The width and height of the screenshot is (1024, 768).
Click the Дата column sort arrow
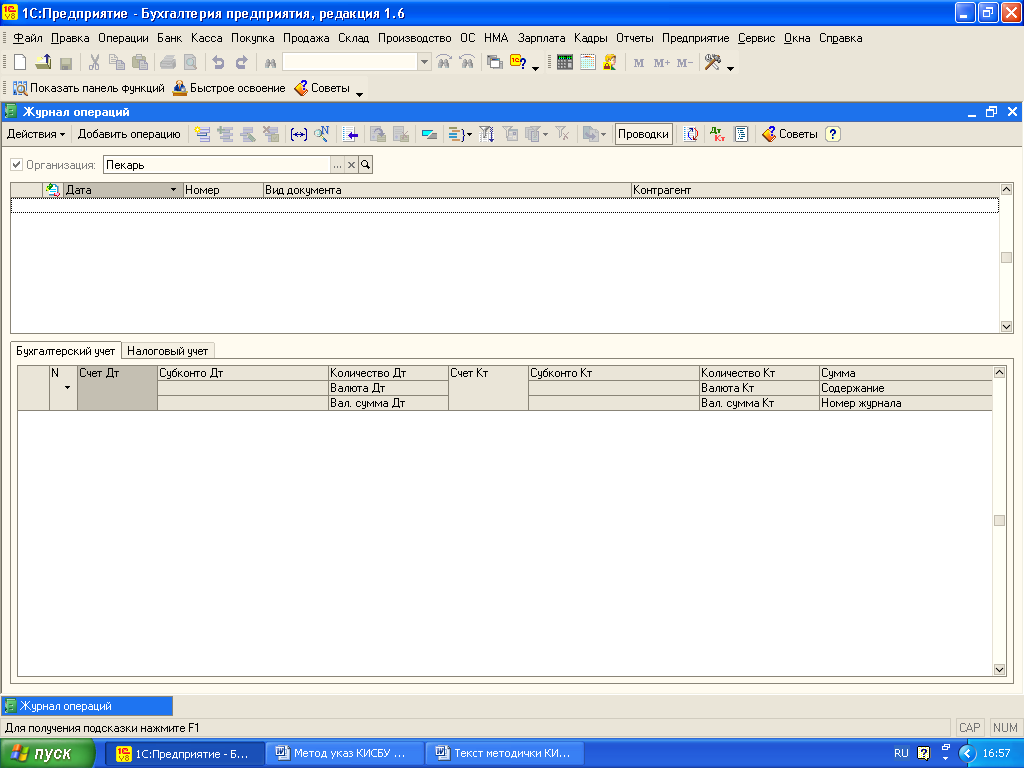tap(173, 190)
